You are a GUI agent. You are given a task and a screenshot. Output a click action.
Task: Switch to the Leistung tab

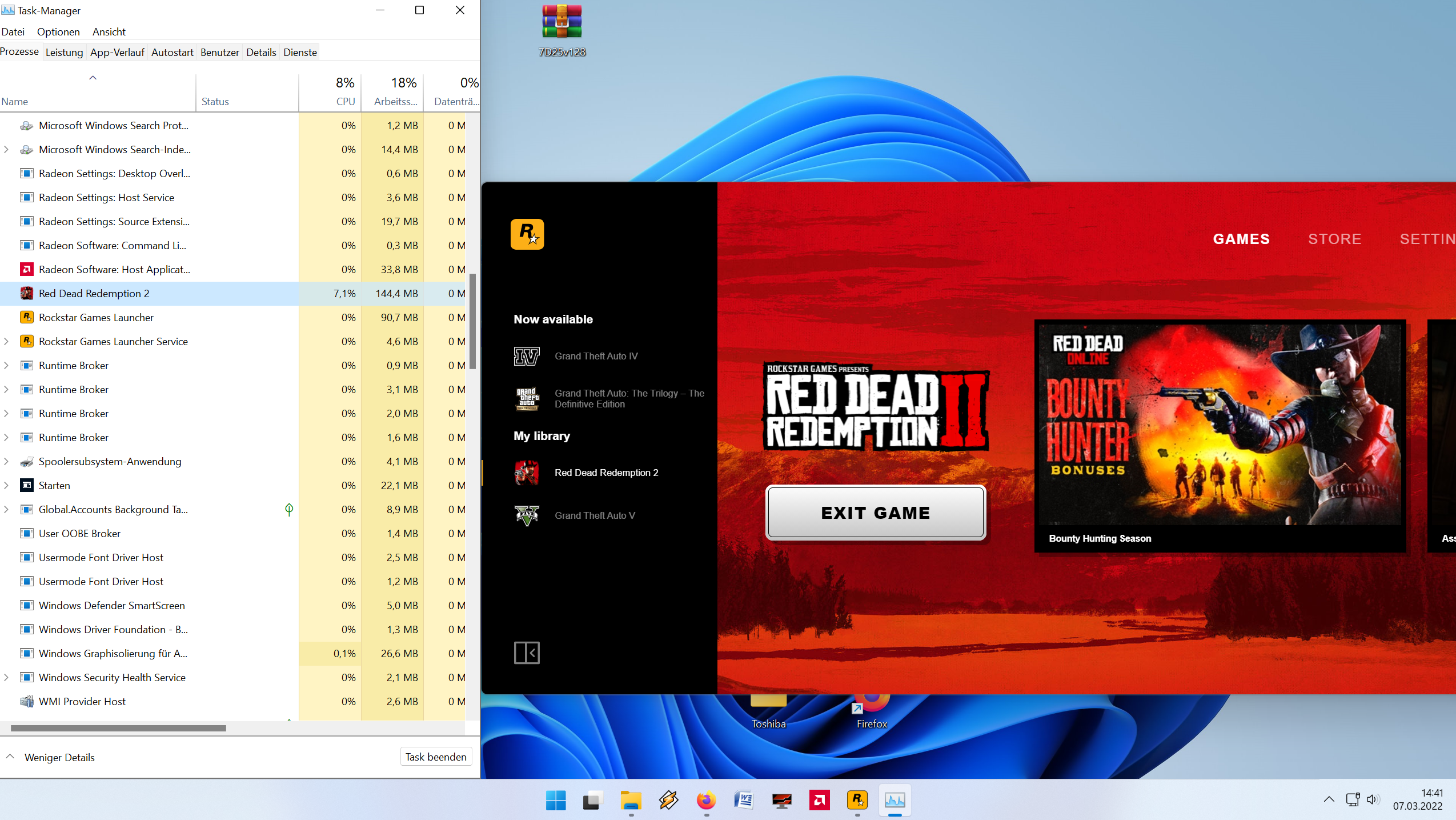64,53
